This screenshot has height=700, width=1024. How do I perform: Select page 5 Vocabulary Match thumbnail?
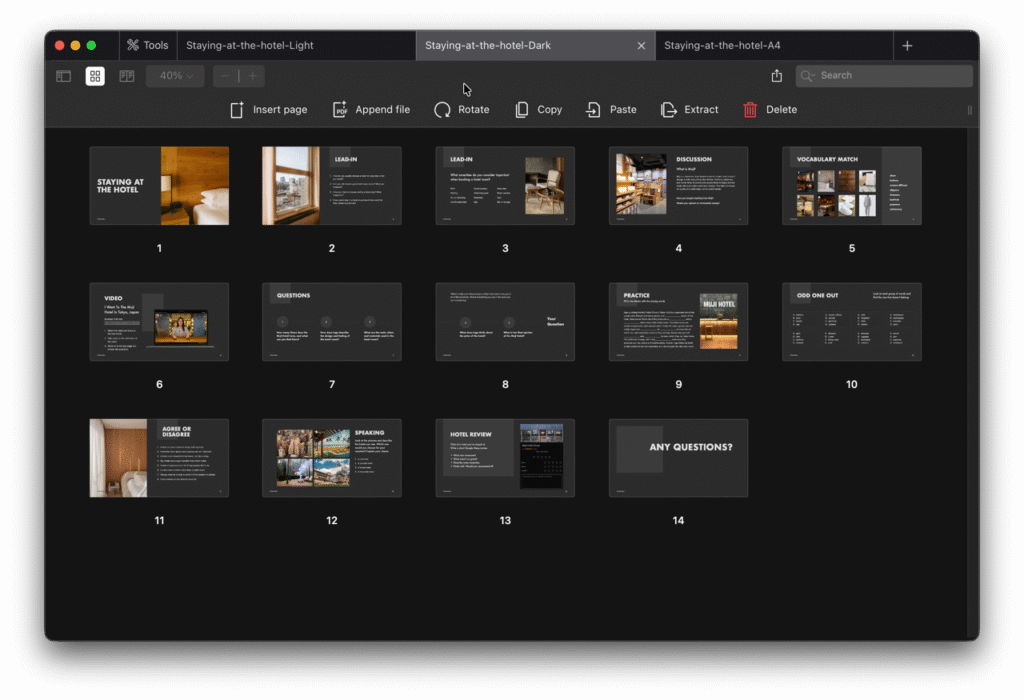(851, 186)
